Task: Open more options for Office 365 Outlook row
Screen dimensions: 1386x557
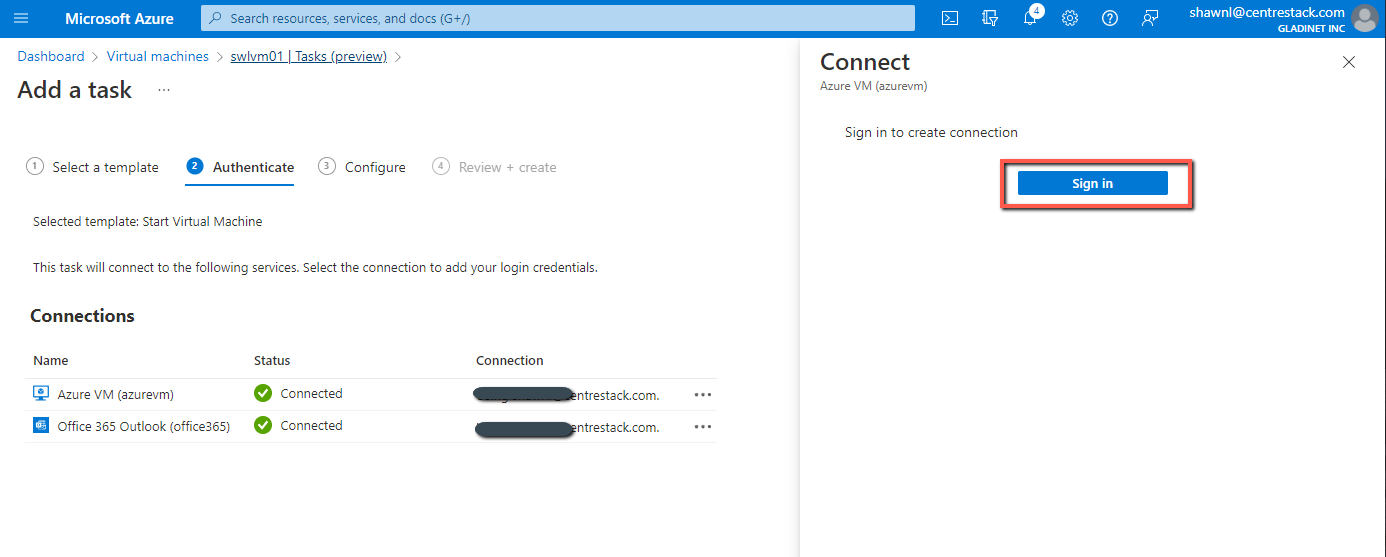Action: coord(703,427)
